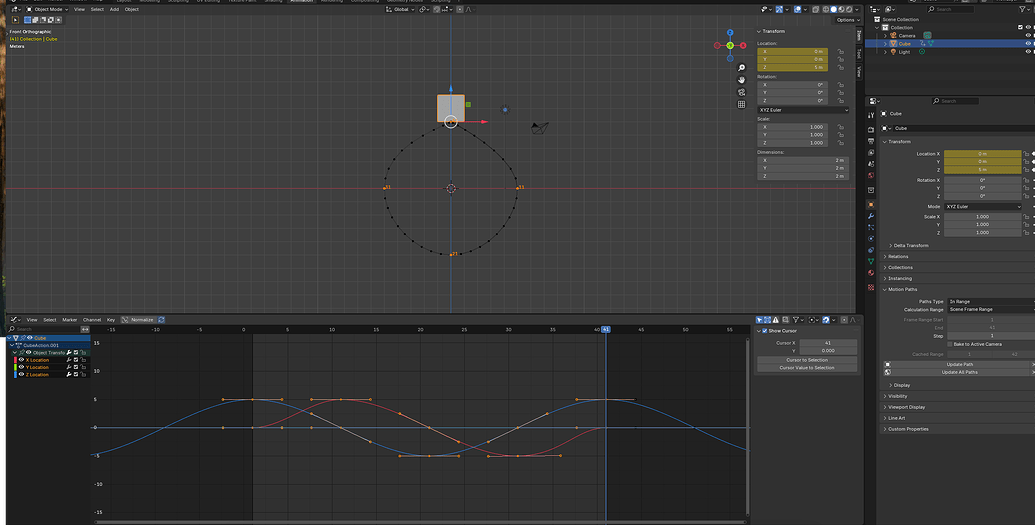Click the red X axis on navigation gizmo

point(743,46)
